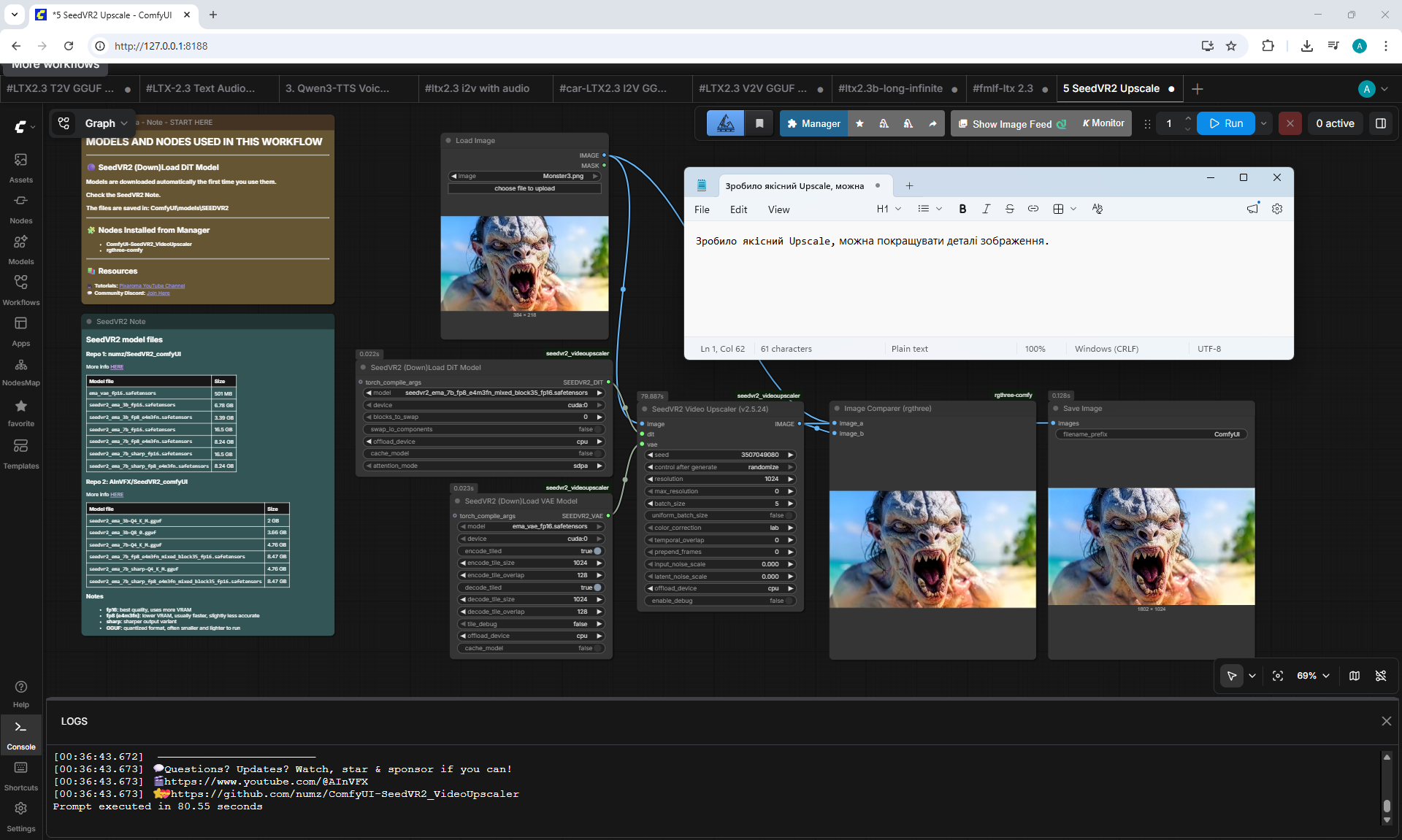This screenshot has height=840, width=1402.
Task: Click the fit view icon
Action: pyautogui.click(x=1277, y=676)
